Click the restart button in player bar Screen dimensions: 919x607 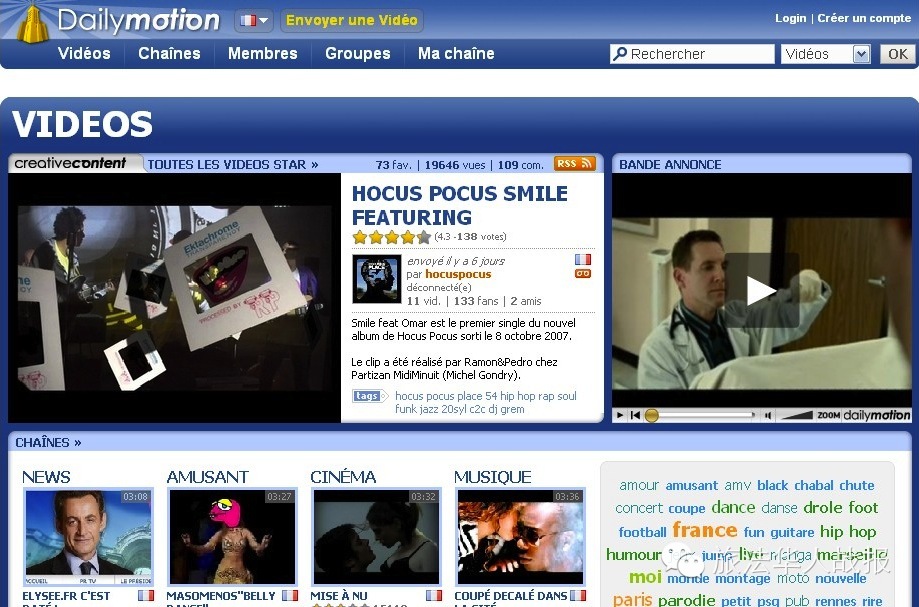635,415
